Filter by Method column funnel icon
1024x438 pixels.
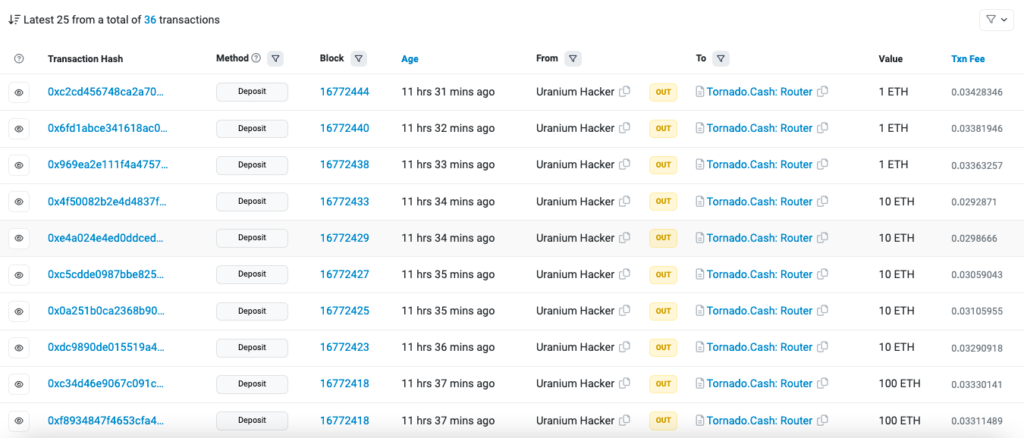(275, 58)
